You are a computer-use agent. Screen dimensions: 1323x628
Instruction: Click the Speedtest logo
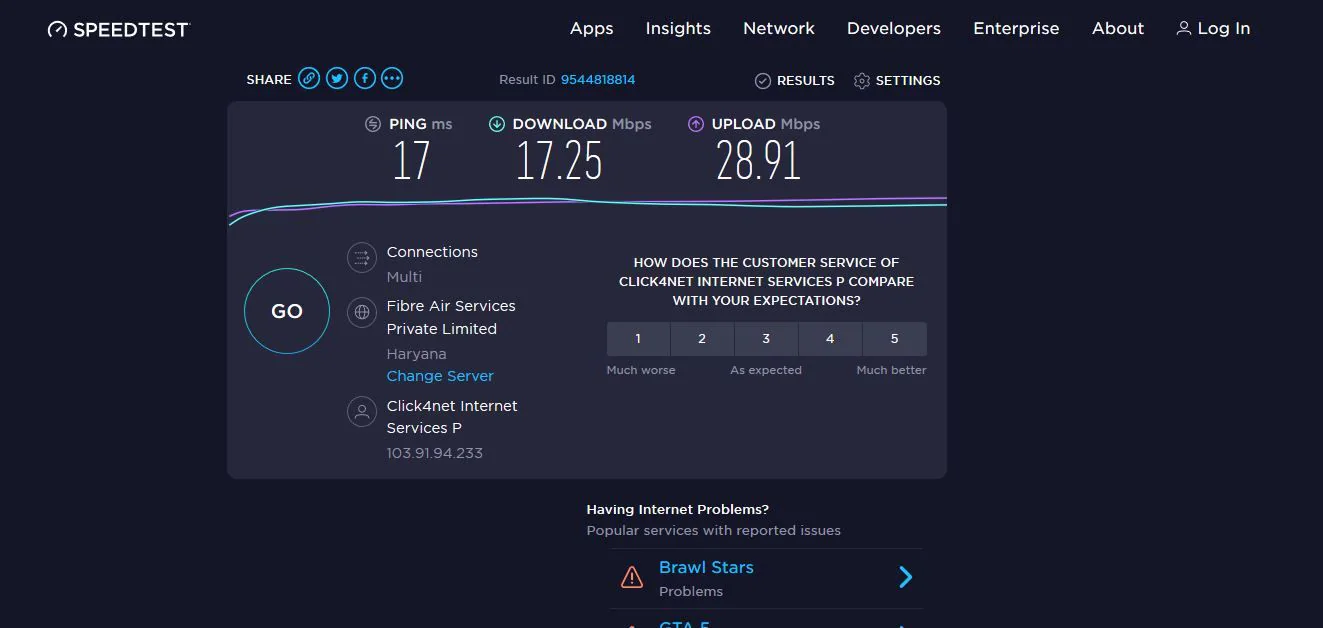coord(118,29)
